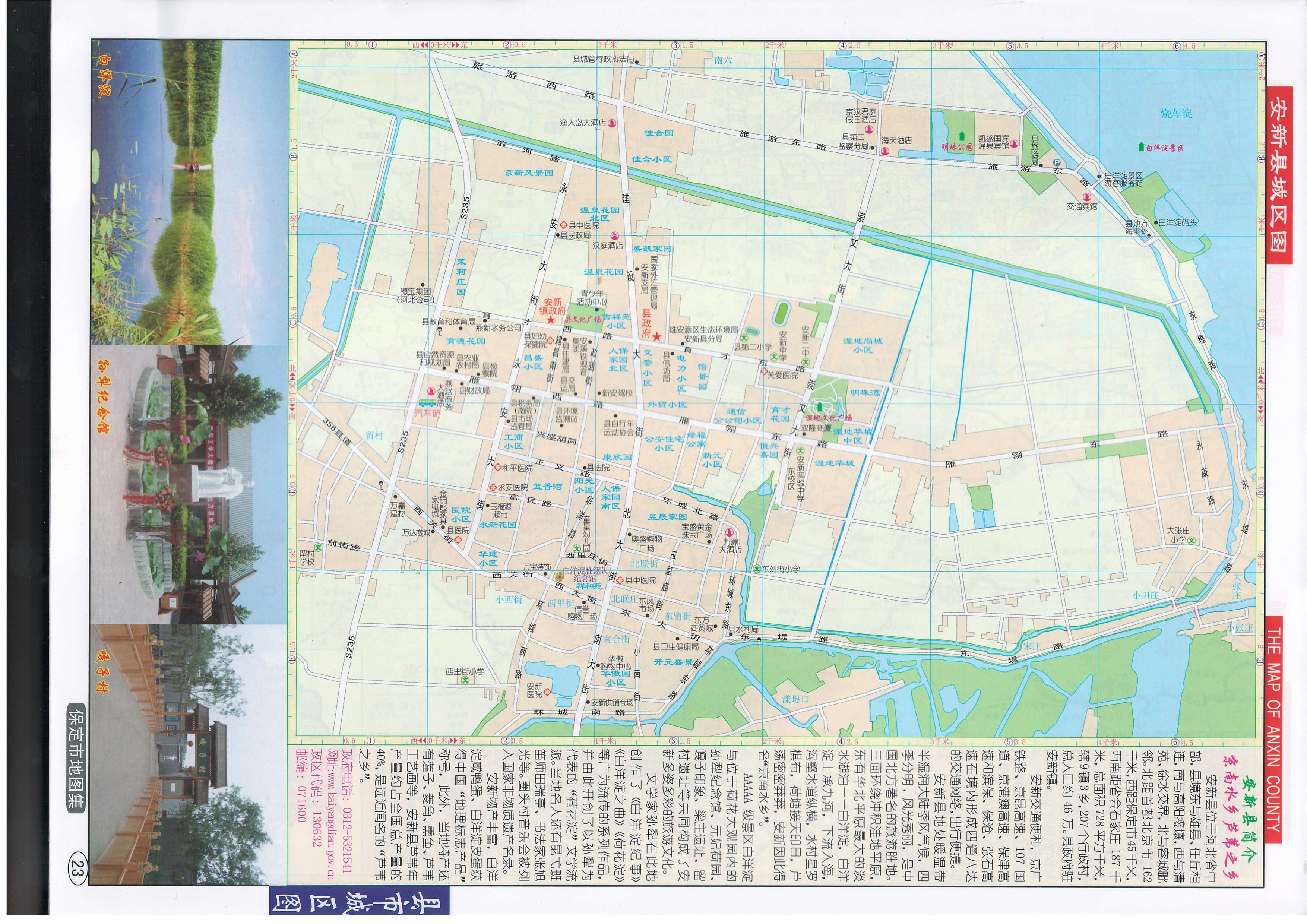This screenshot has height=924, width=1307.
Task: Select the hotel icon for 渔人岛大酒店
Action: 611,123
